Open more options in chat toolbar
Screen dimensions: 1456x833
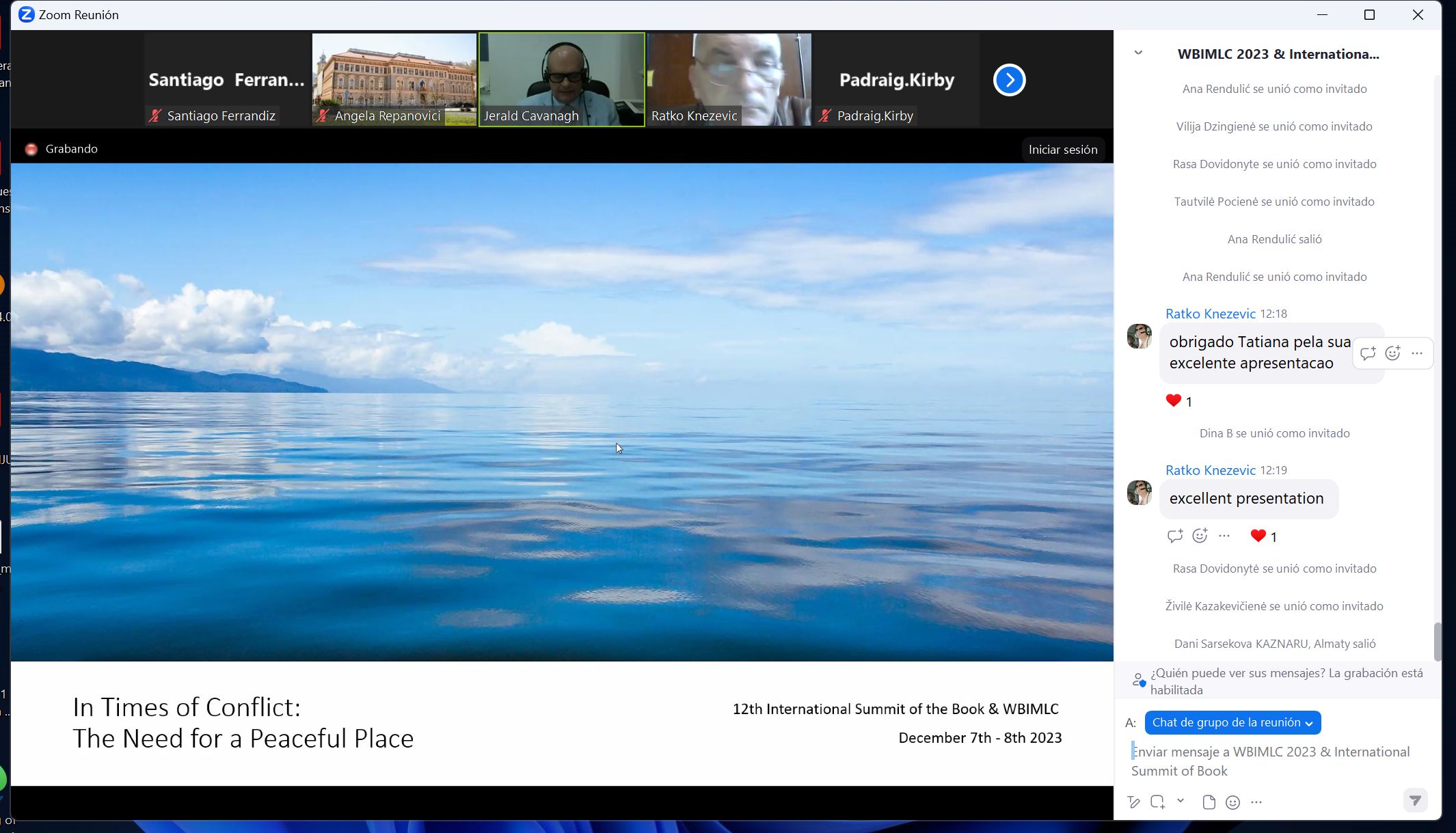pyautogui.click(x=1256, y=802)
